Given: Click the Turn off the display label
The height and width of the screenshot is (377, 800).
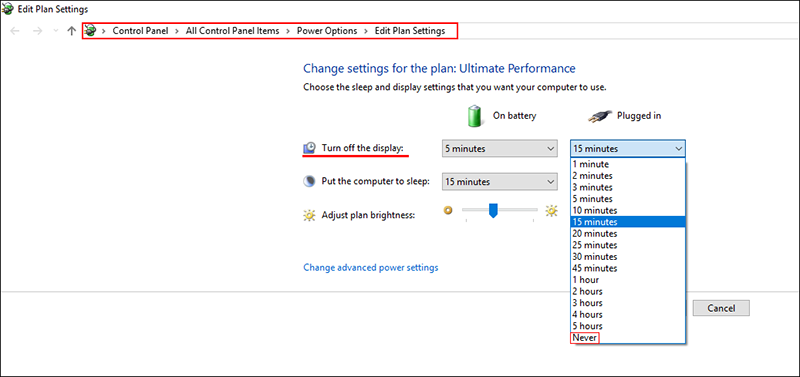Looking at the screenshot, I should [x=363, y=148].
